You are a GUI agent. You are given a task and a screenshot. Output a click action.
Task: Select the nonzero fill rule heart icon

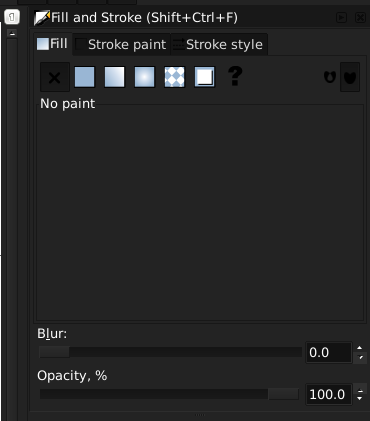[350, 77]
